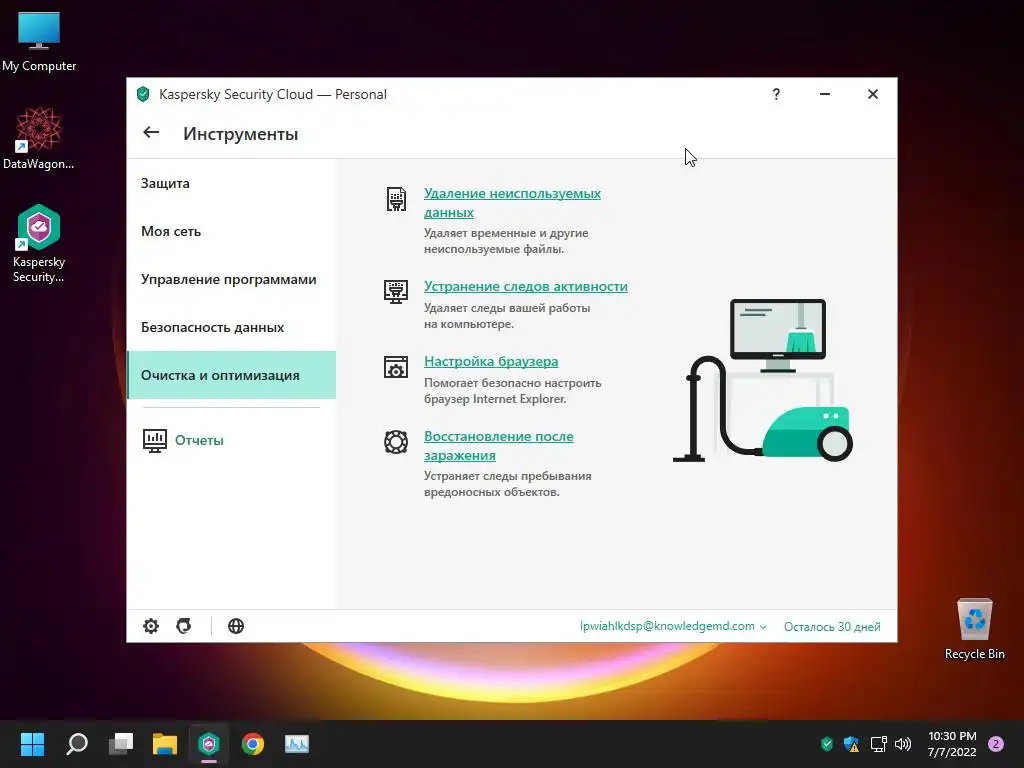This screenshot has width=1024, height=768.
Task: Click Windows Security tray icon with warning
Action: point(851,744)
